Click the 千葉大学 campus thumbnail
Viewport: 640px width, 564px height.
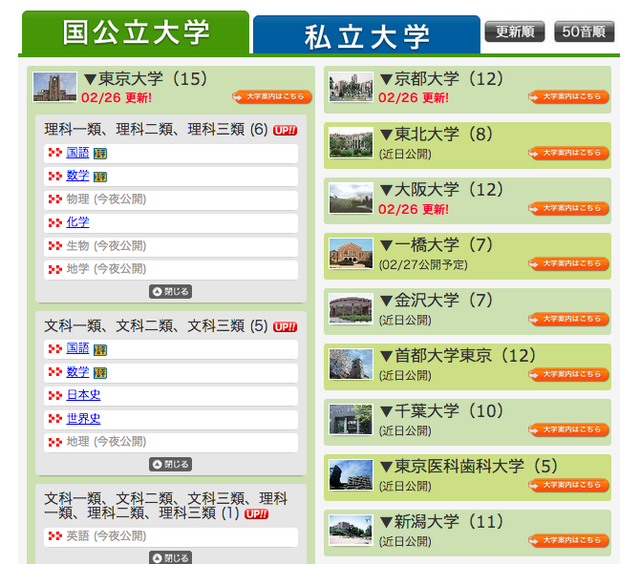tap(351, 420)
